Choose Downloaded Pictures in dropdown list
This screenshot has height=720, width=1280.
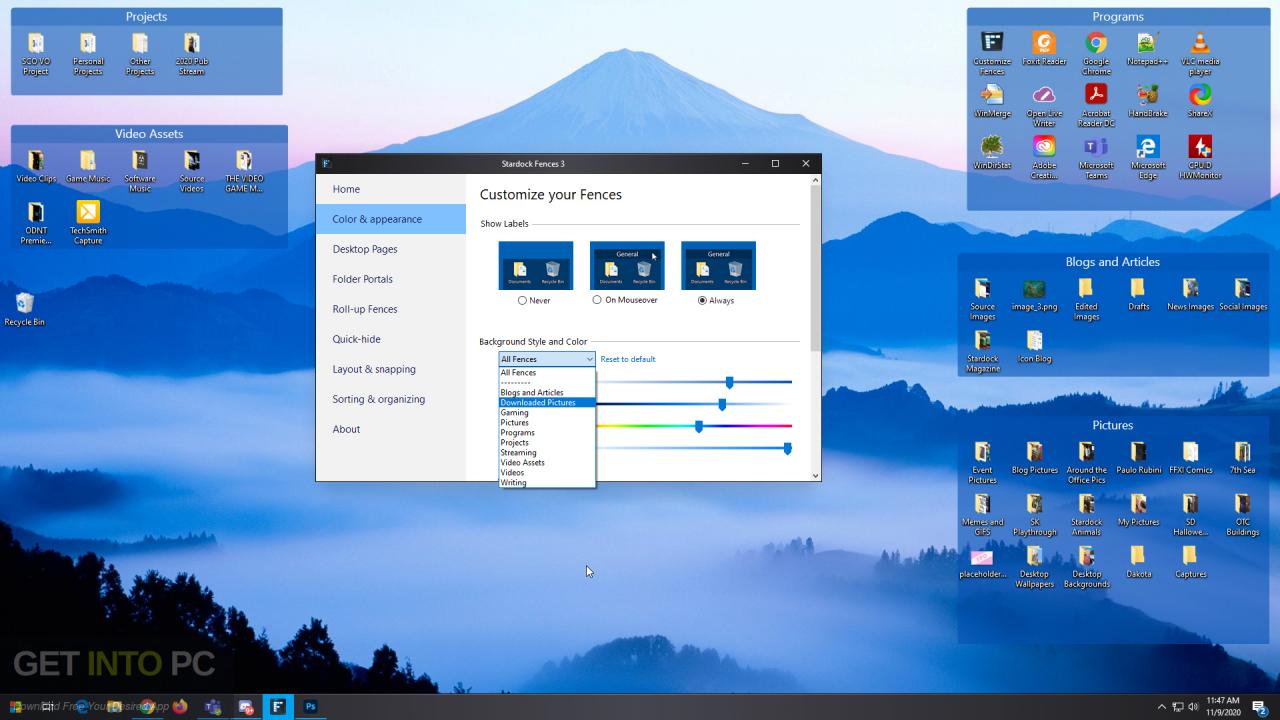pos(547,402)
